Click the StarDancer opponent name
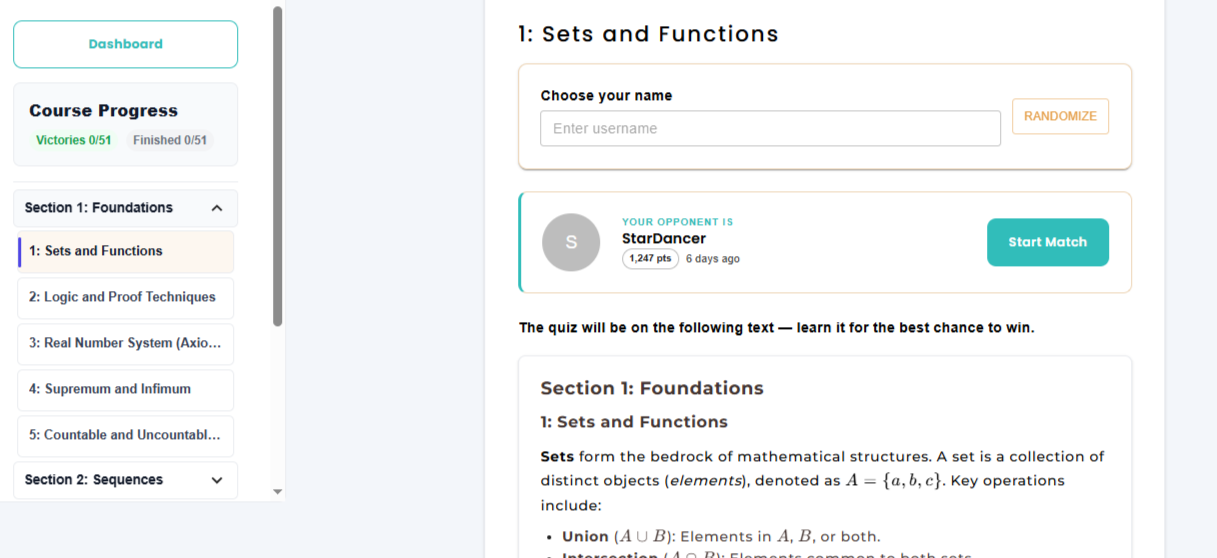The width and height of the screenshot is (1217, 558). (x=664, y=239)
